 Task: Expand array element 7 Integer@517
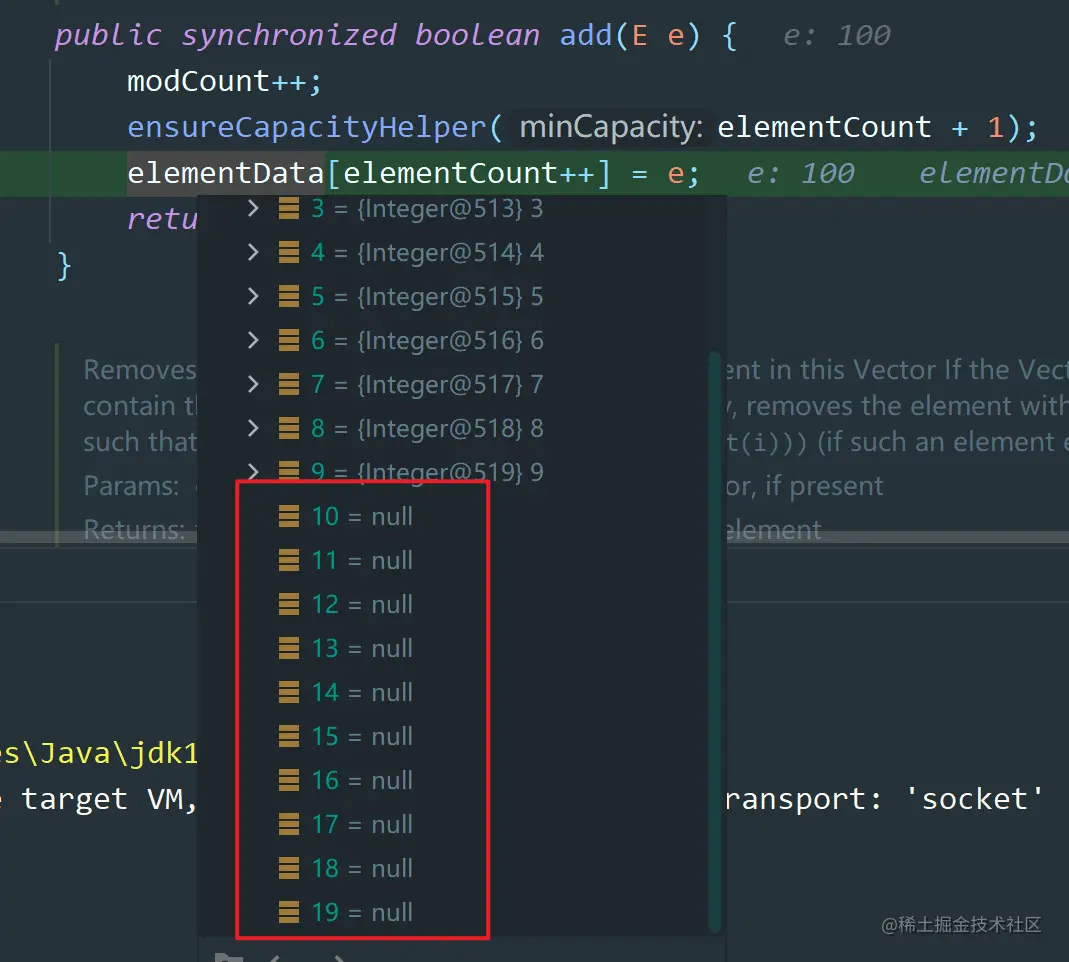[253, 384]
